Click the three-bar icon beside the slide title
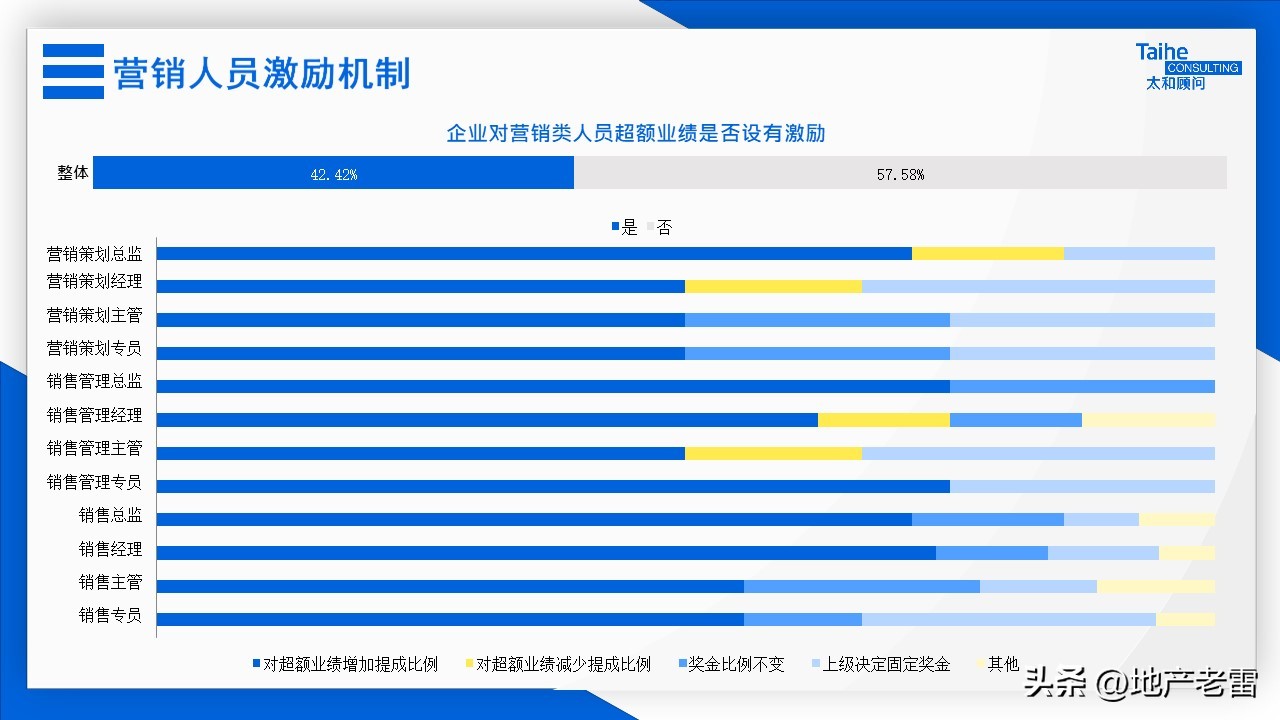The width and height of the screenshot is (1280, 720). [x=72, y=72]
